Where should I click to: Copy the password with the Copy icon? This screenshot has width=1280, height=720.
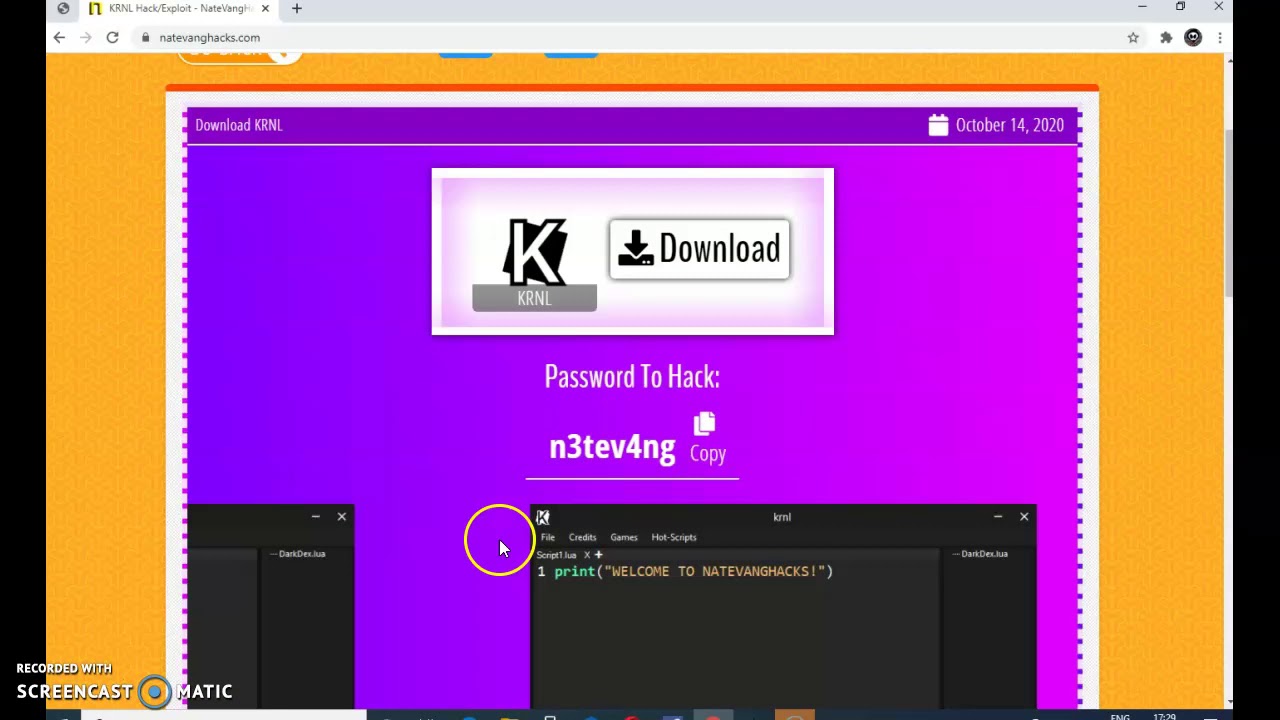click(705, 425)
